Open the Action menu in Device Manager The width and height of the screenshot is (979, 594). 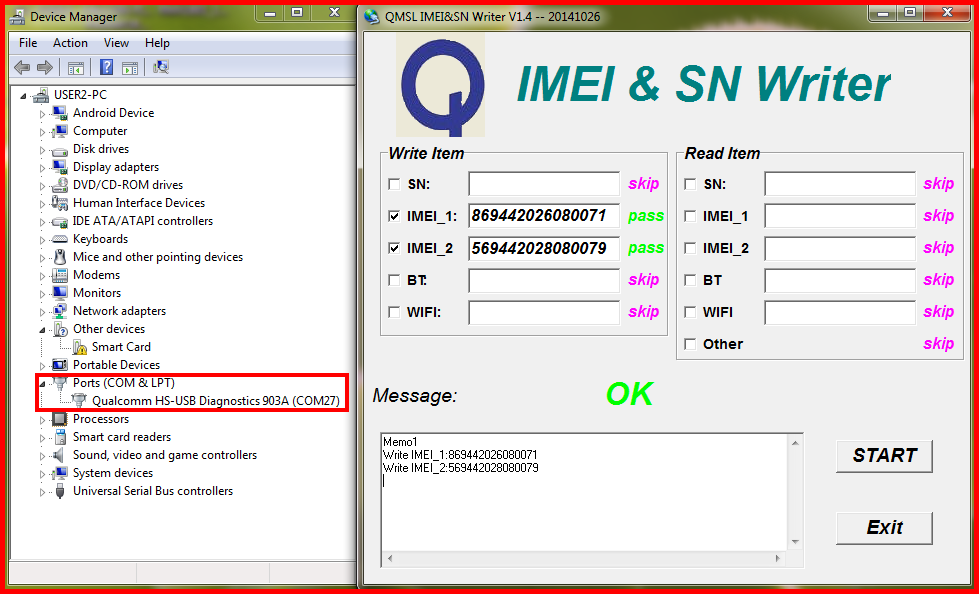click(70, 43)
